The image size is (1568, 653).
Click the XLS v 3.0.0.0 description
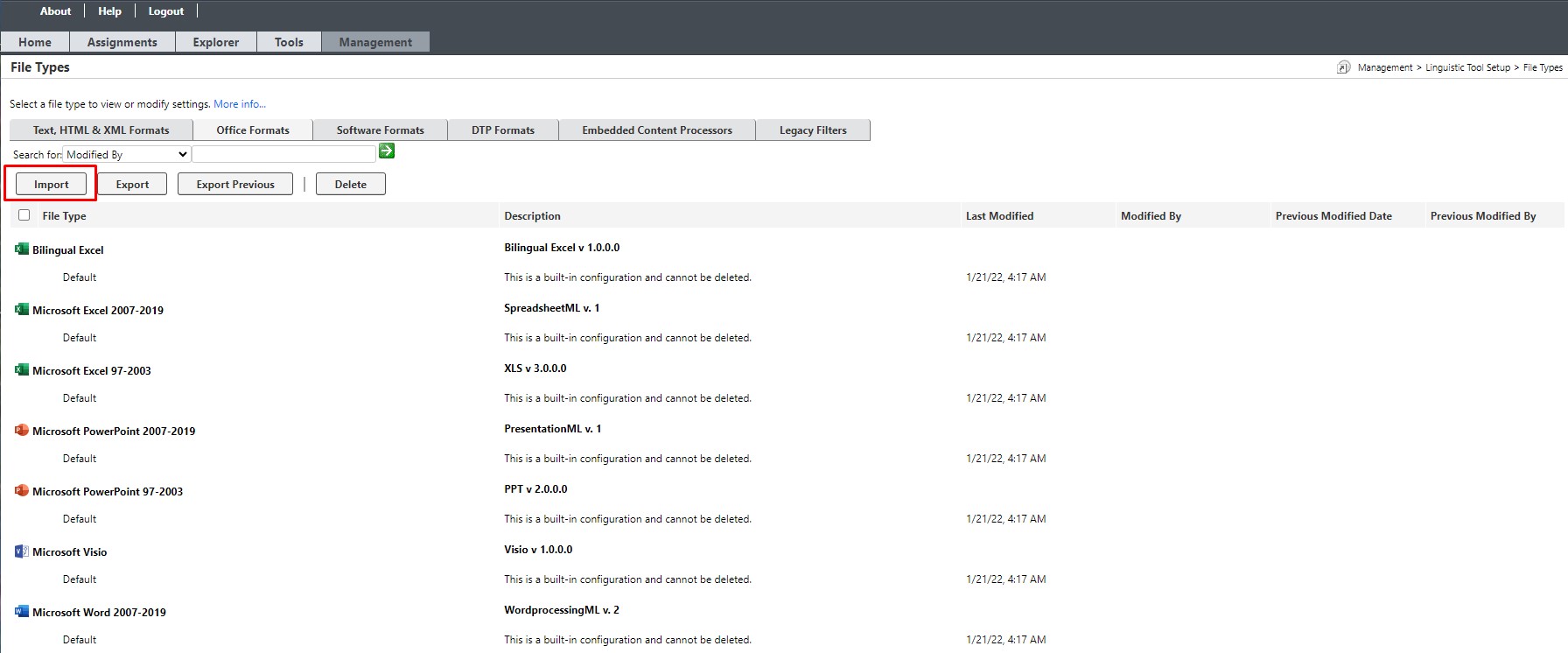pos(535,369)
